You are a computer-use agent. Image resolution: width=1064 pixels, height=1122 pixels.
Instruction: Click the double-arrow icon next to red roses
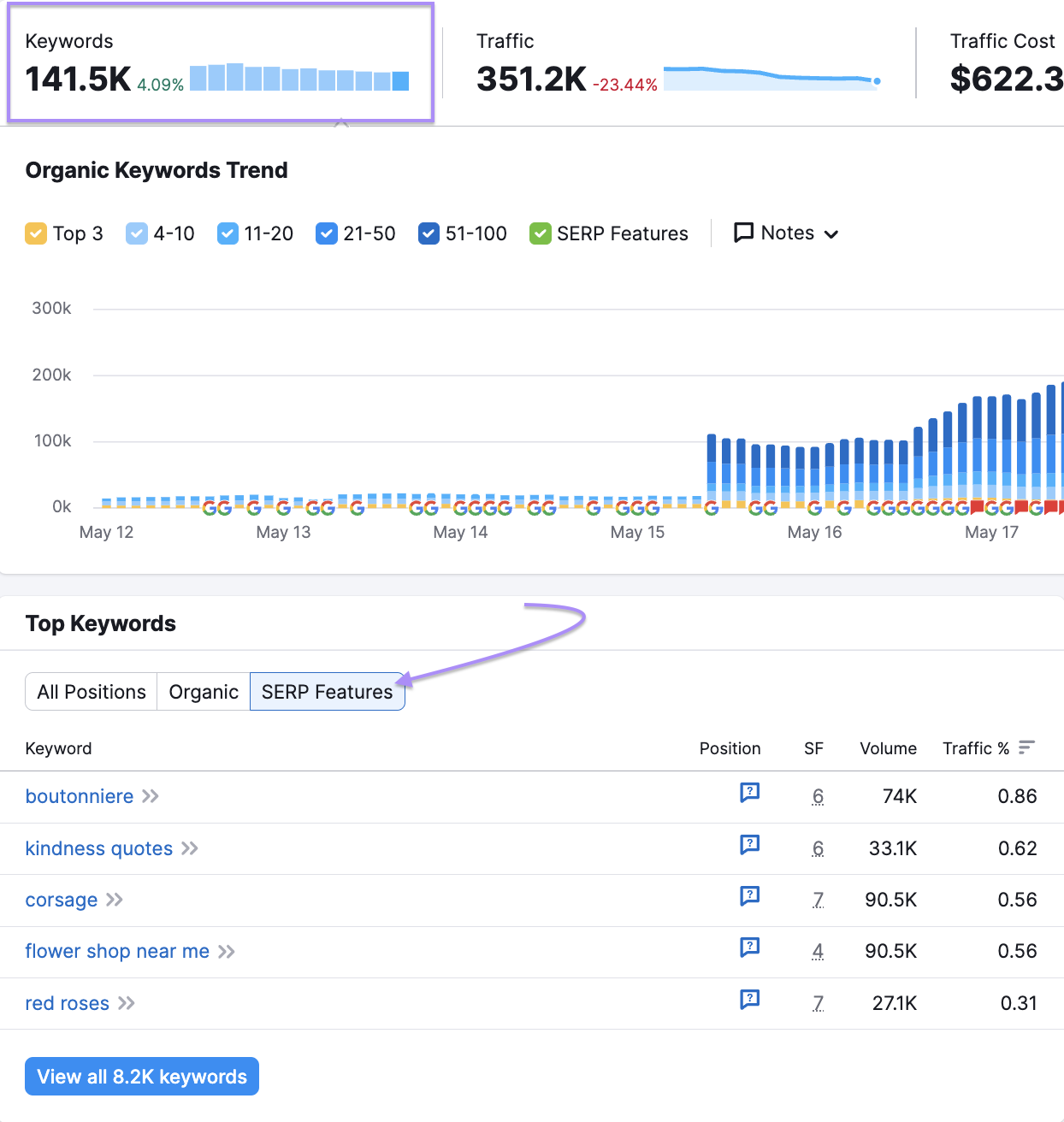127,1003
